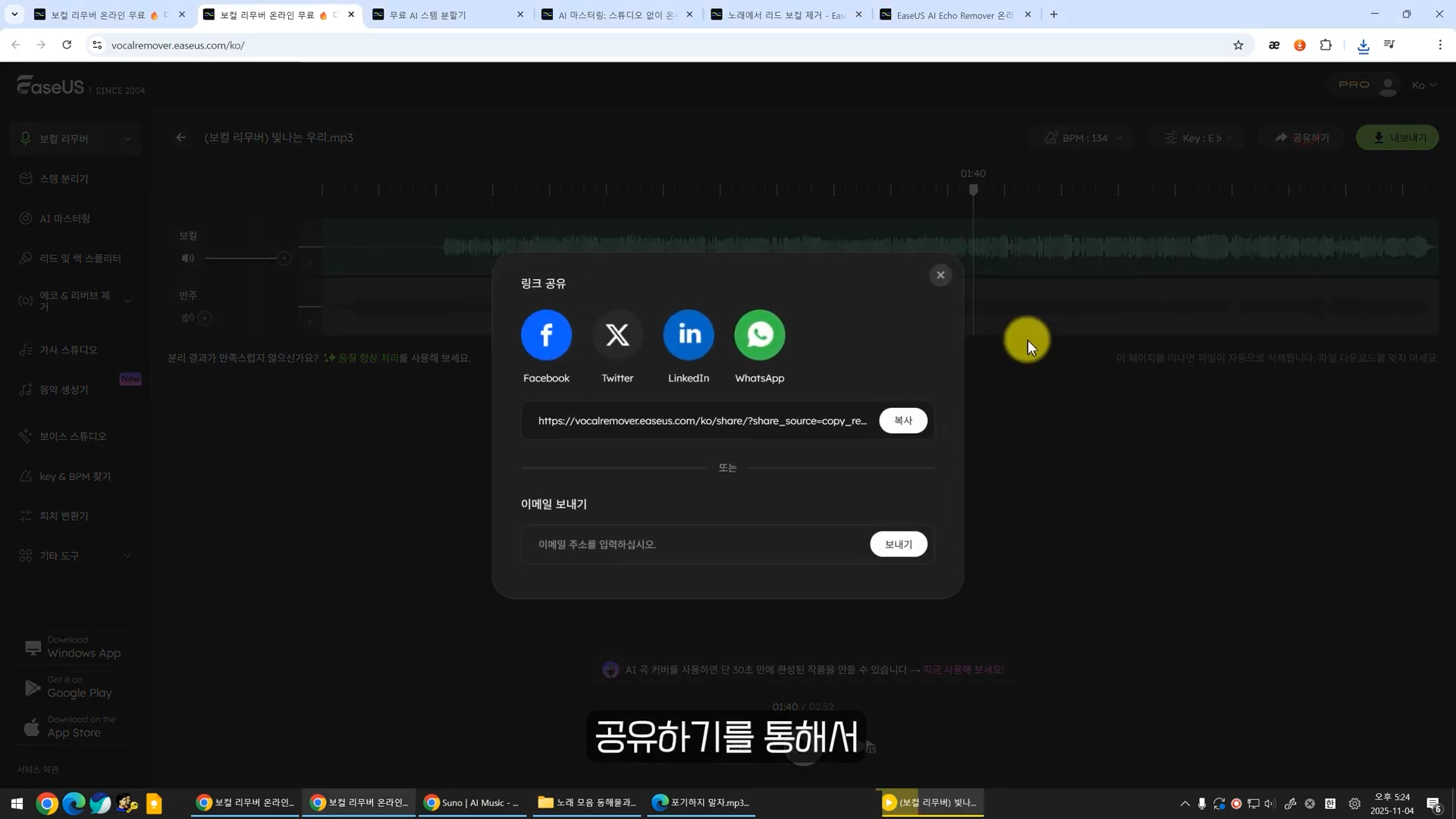Screen dimensions: 1456x819
Task: Open the tab search dropdown arrow
Action: point(14,14)
